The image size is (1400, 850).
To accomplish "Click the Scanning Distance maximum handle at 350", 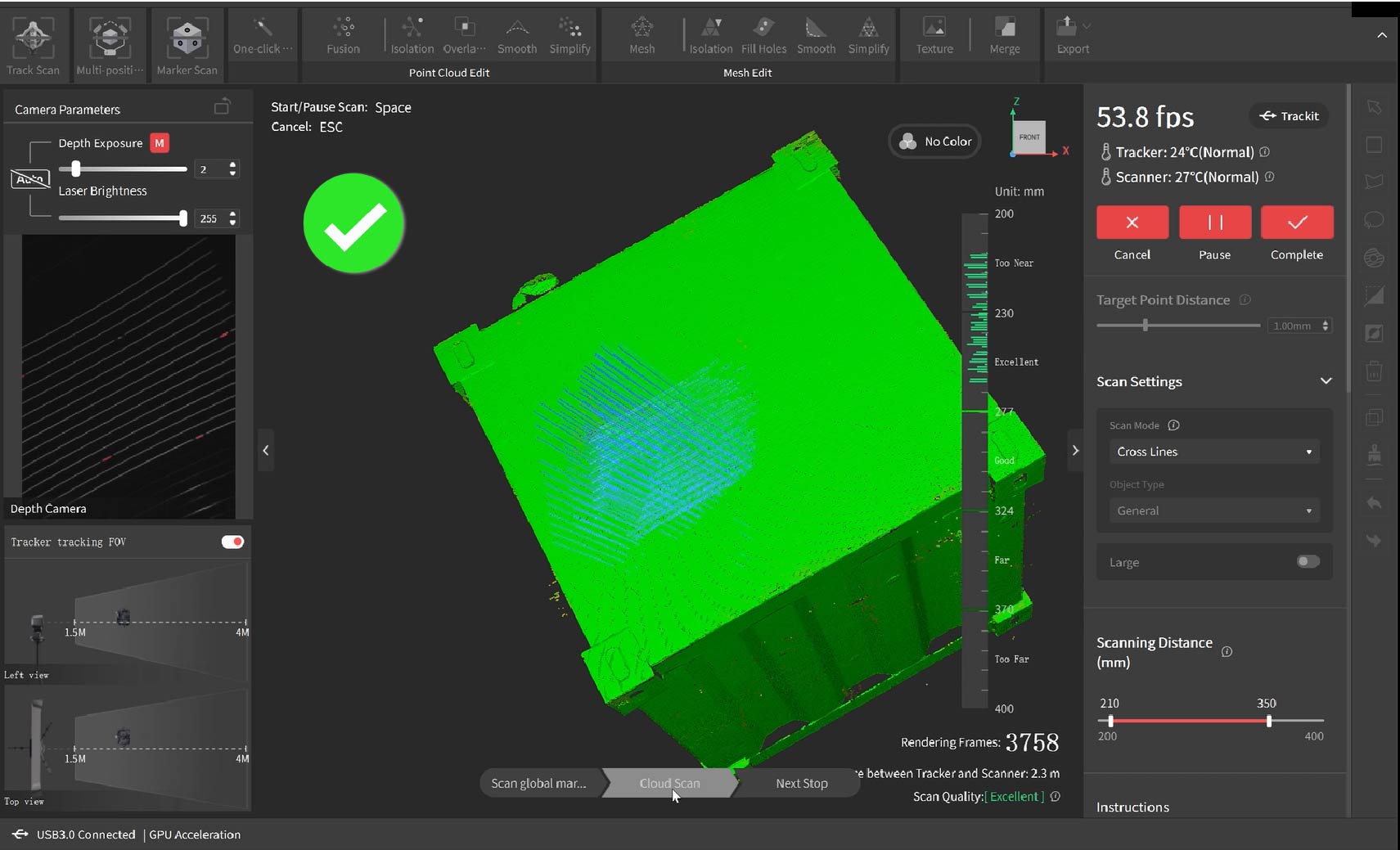I will [1269, 721].
